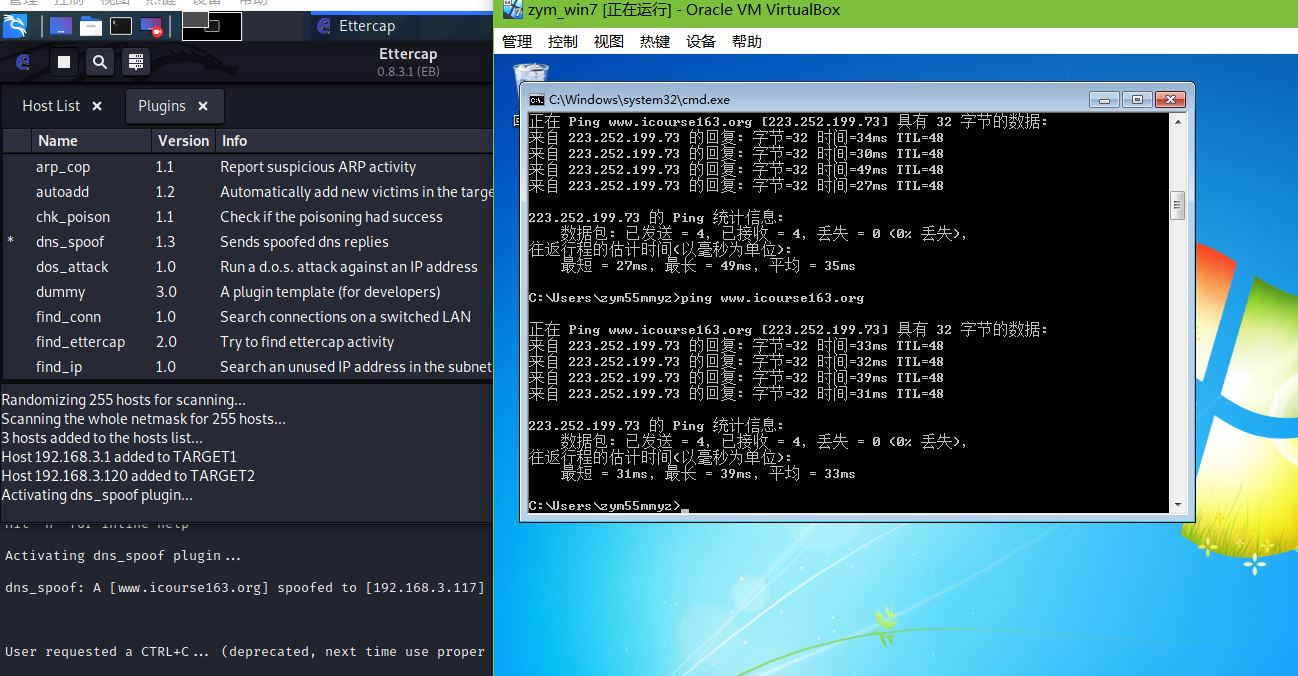The height and width of the screenshot is (676, 1298).
Task: Click terminal line 'dns_spoof: A [www.icourse163.org] spoofed'
Action: [245, 587]
